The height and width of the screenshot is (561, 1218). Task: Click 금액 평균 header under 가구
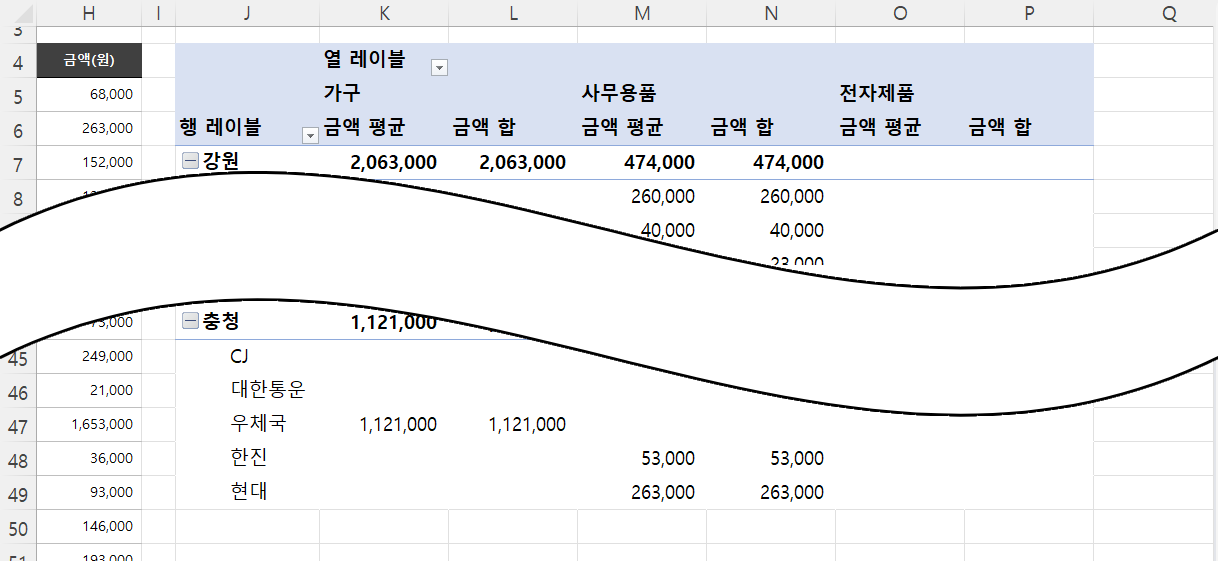click(364, 128)
